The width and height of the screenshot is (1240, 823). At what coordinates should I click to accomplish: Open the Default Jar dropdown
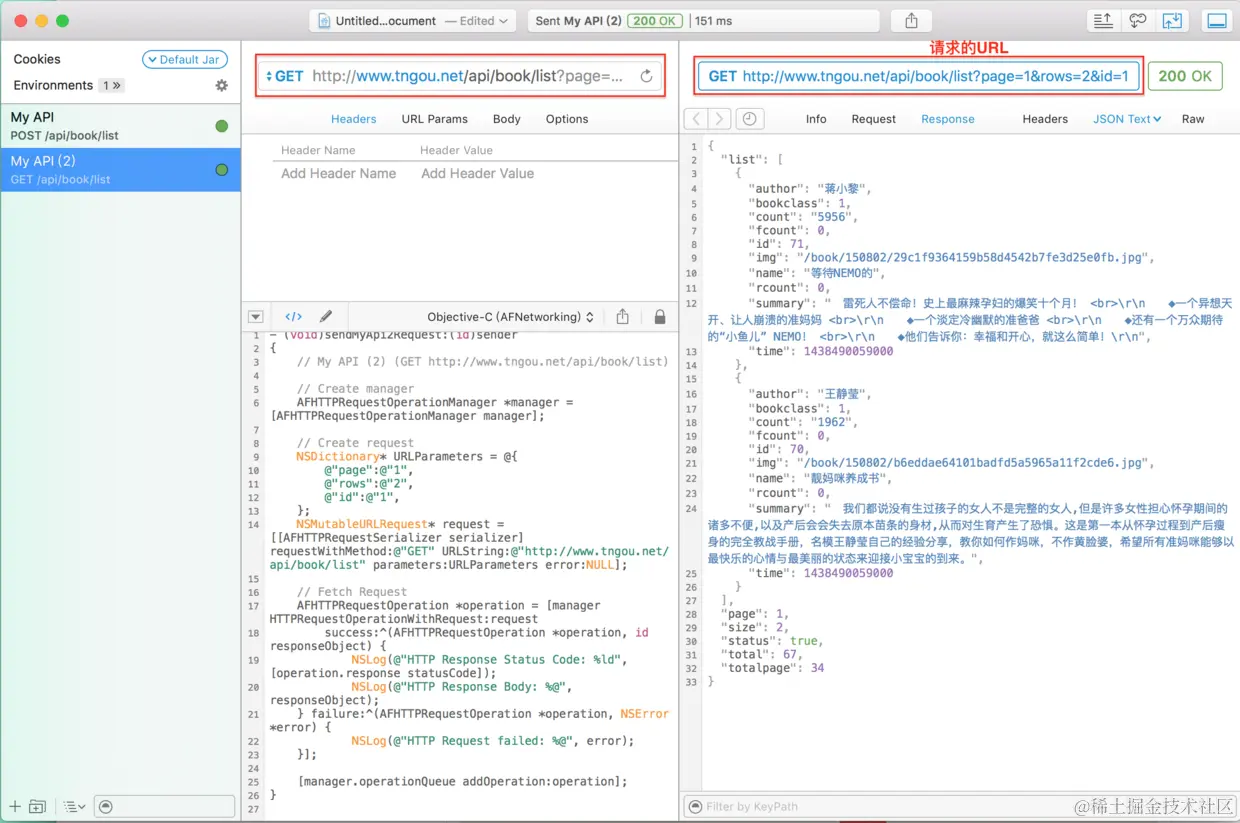185,59
